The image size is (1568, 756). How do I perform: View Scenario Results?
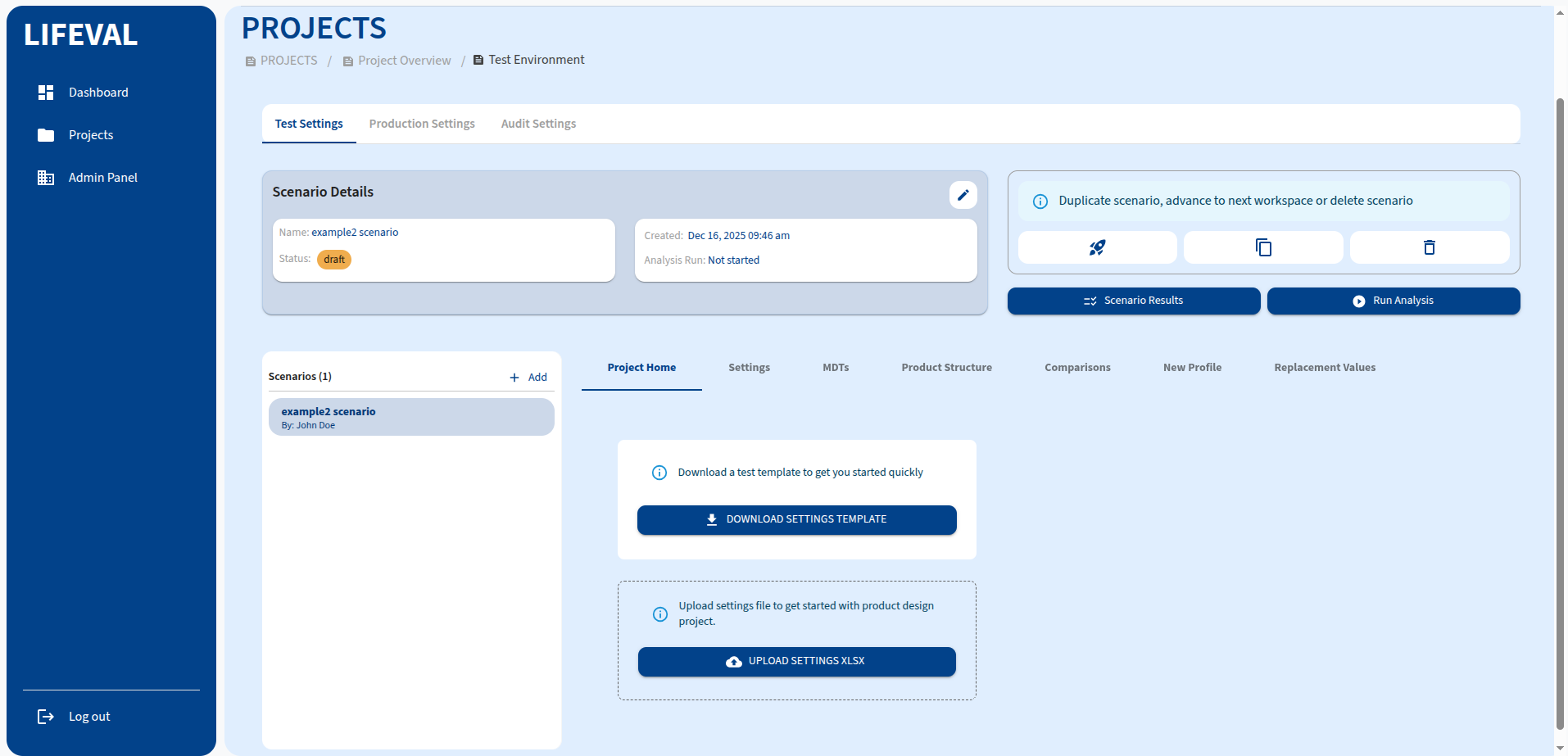(x=1133, y=301)
